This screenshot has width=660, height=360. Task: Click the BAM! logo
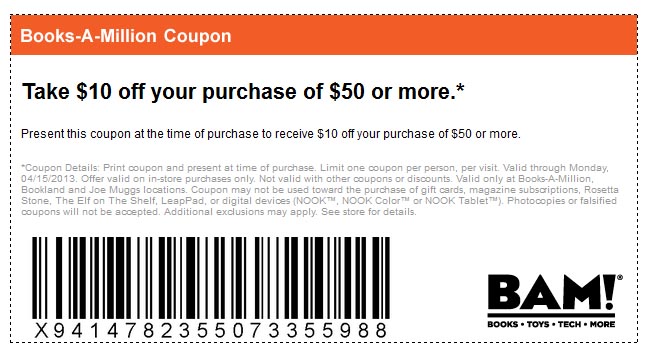(x=555, y=301)
